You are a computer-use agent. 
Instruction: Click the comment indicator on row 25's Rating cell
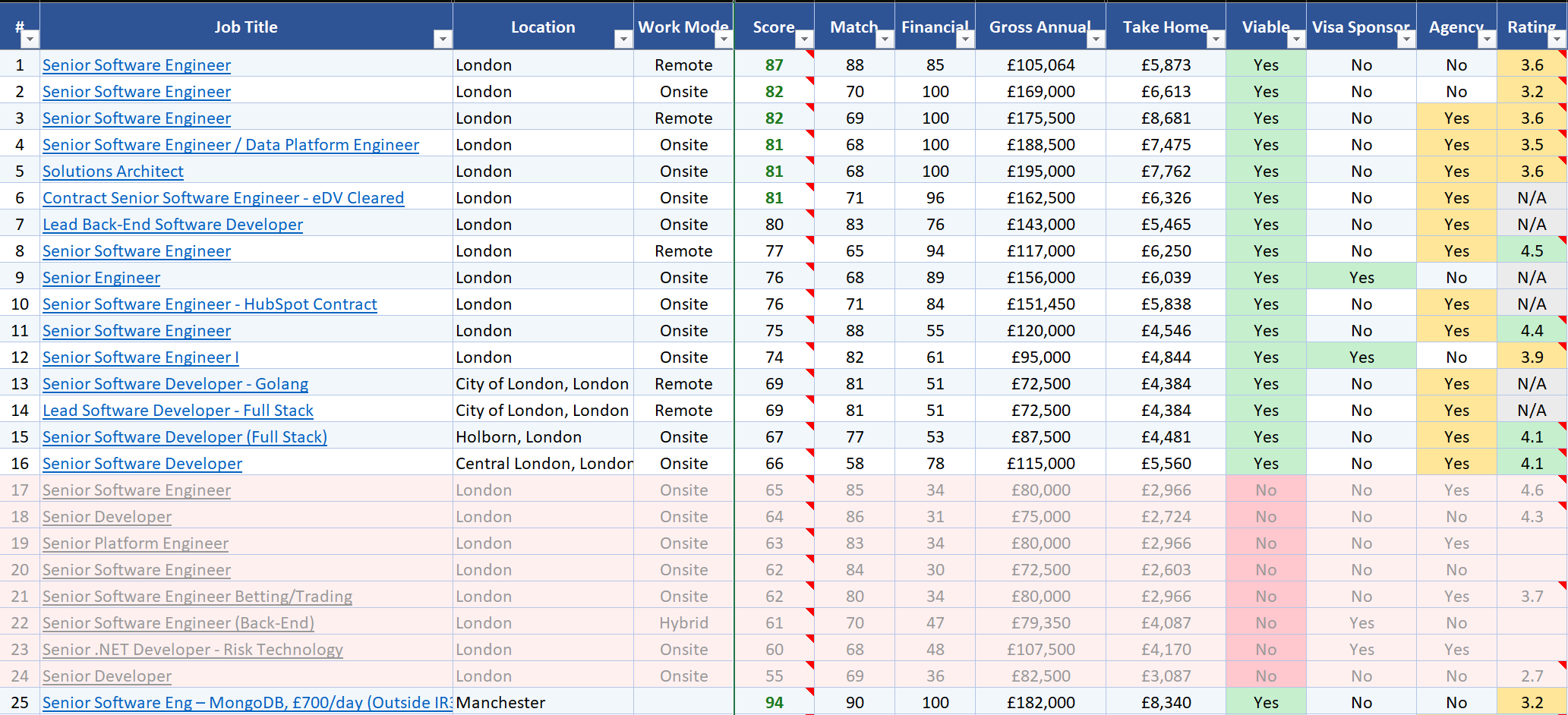(x=1563, y=694)
